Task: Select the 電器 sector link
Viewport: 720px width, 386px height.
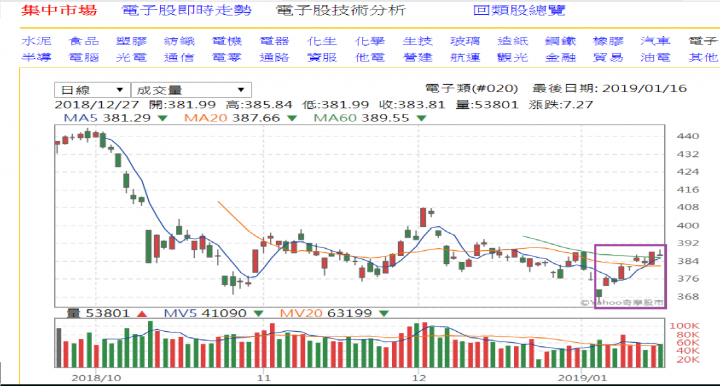Action: pyautogui.click(x=275, y=41)
